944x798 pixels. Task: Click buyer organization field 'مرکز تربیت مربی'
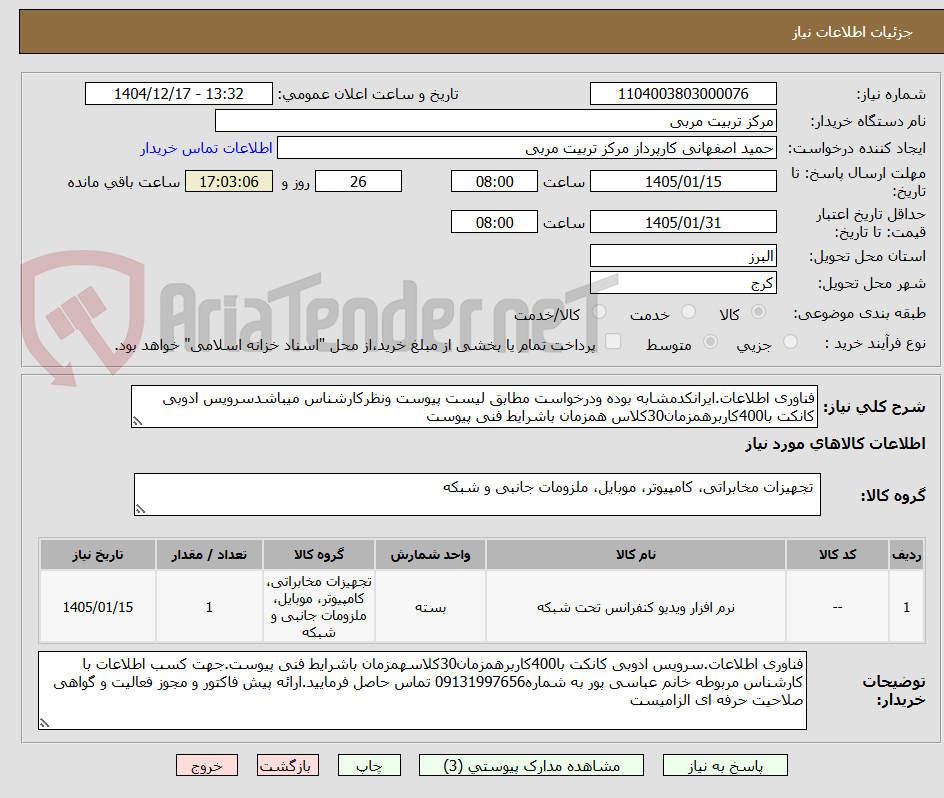pos(495,121)
